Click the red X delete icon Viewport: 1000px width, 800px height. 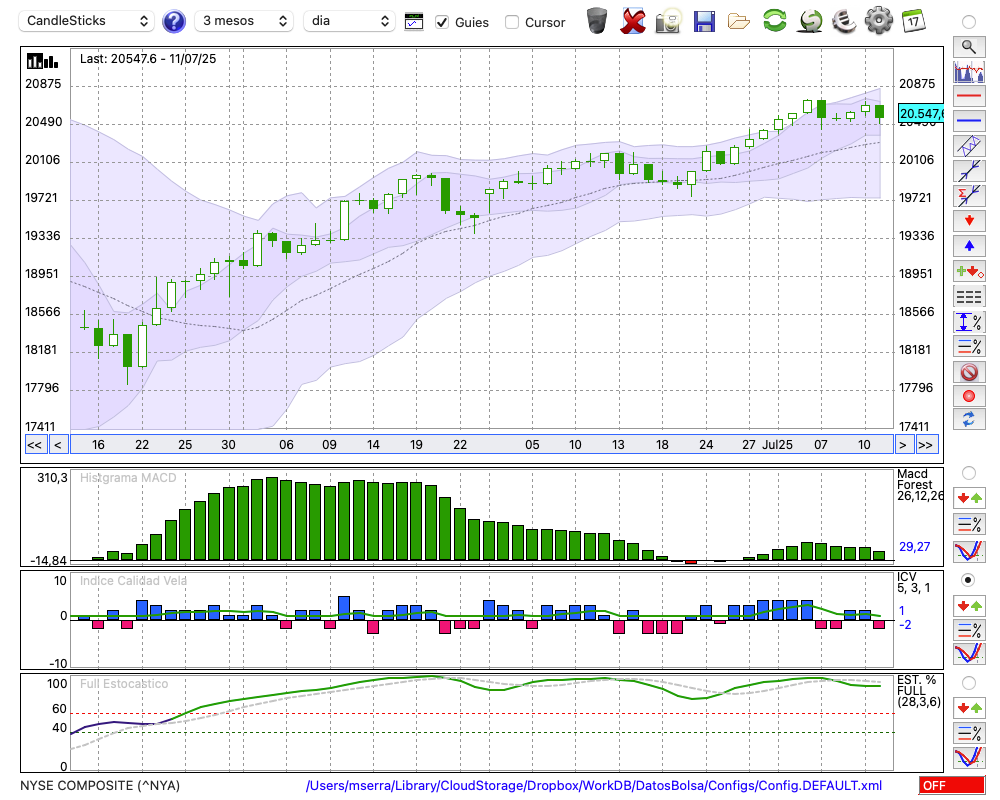coord(633,21)
